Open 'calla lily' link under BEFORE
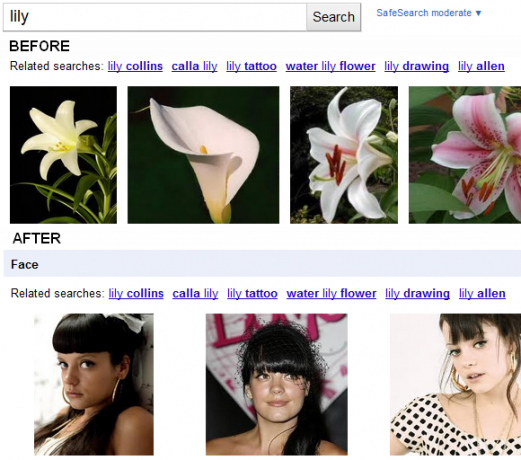Image resolution: width=521 pixels, height=460 pixels. (x=194, y=66)
